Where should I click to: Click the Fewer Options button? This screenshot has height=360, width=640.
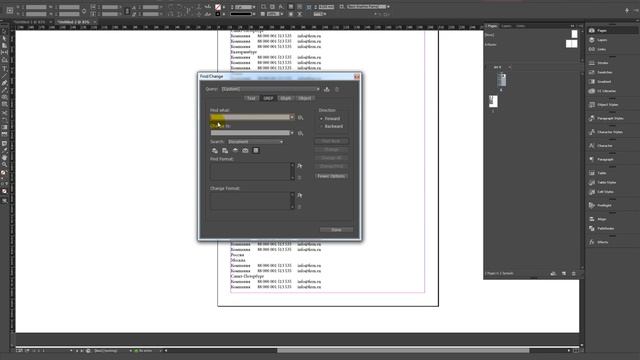point(331,176)
